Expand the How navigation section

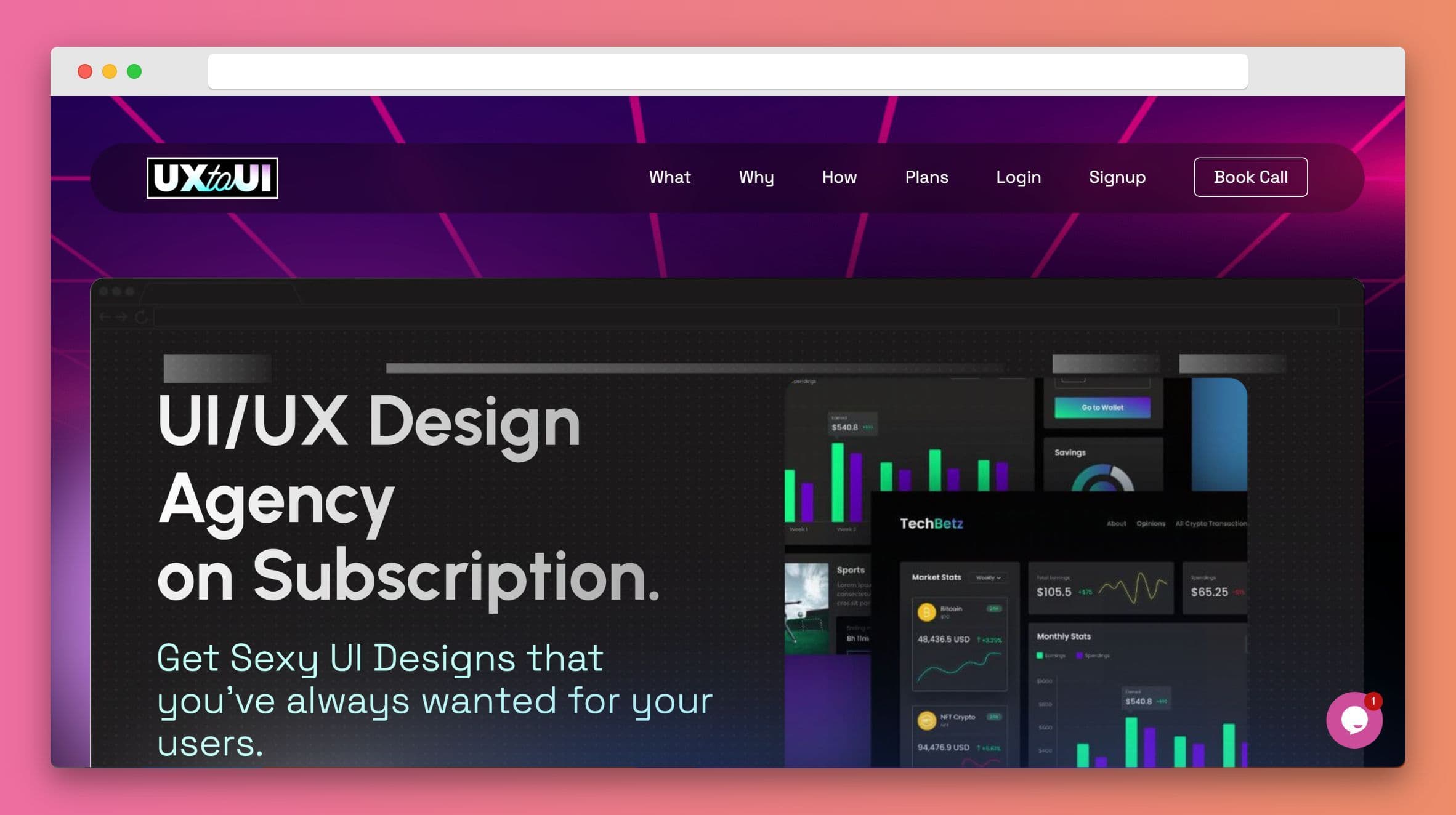click(839, 177)
